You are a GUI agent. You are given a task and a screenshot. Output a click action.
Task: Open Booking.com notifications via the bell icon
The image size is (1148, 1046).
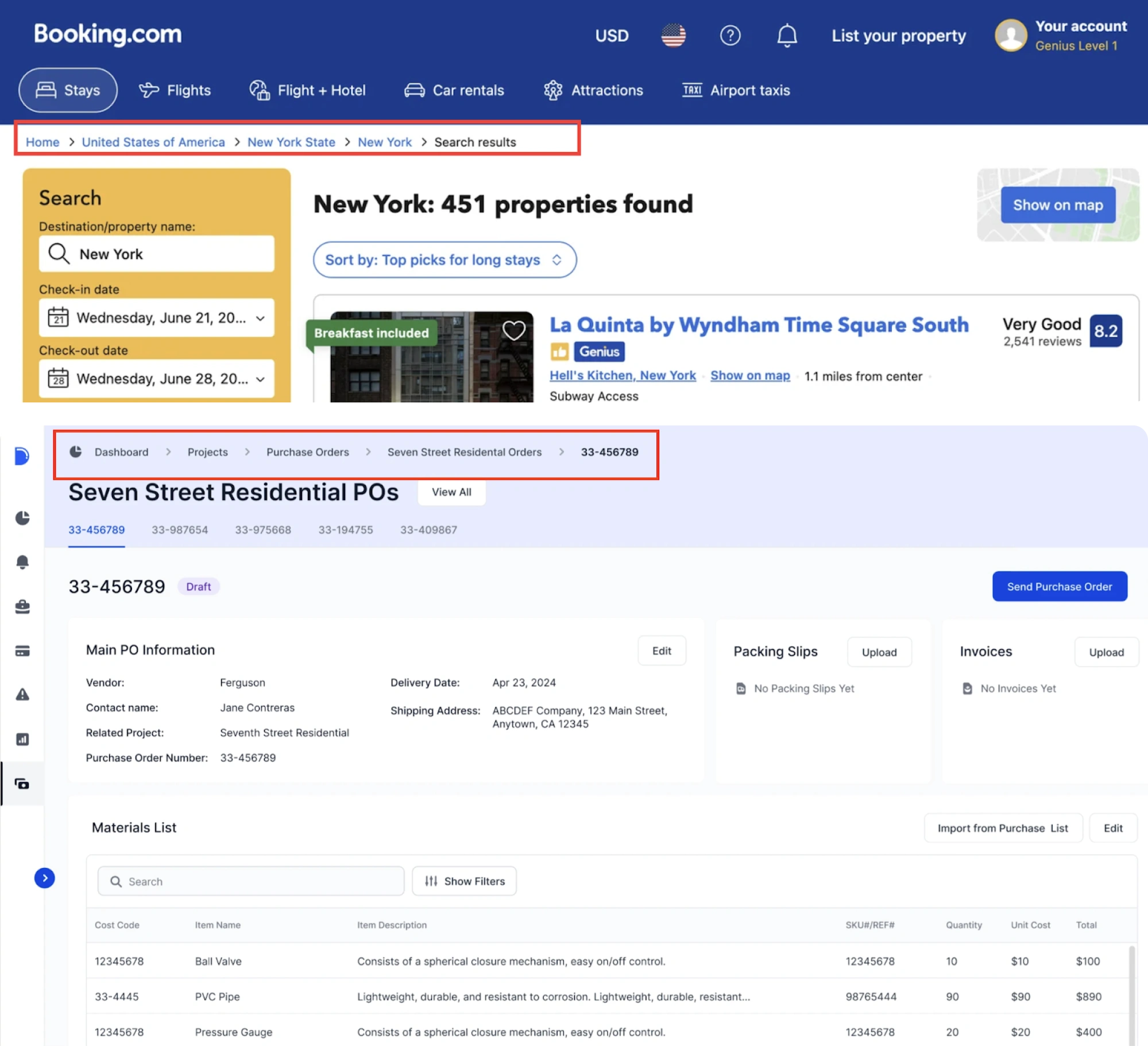pos(787,35)
